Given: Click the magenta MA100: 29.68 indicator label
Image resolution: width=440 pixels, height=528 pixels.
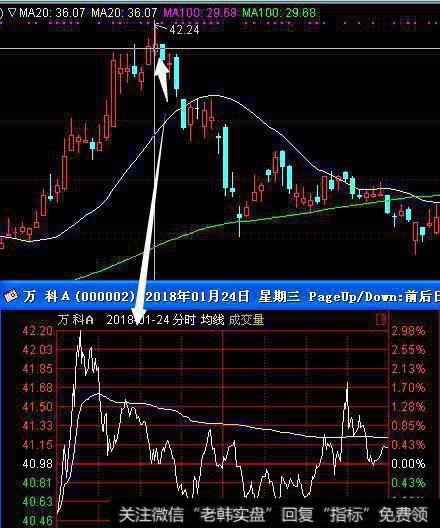Looking at the screenshot, I should (x=200, y=13).
